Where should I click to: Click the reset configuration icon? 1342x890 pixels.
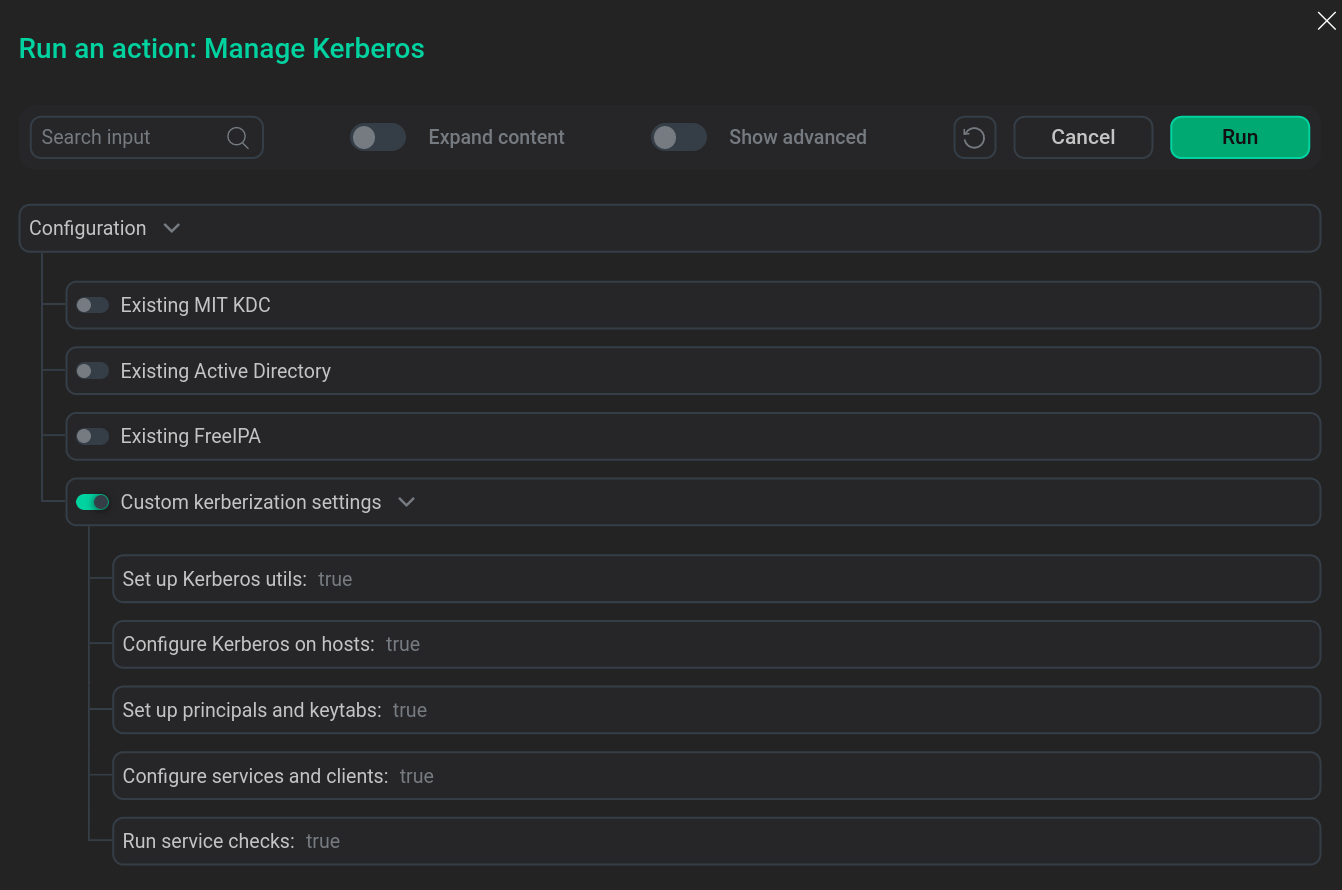point(975,138)
